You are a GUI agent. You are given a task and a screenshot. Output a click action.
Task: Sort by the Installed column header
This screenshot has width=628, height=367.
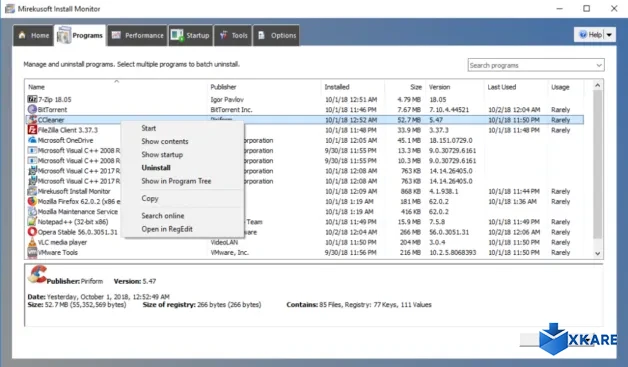[x=337, y=87]
